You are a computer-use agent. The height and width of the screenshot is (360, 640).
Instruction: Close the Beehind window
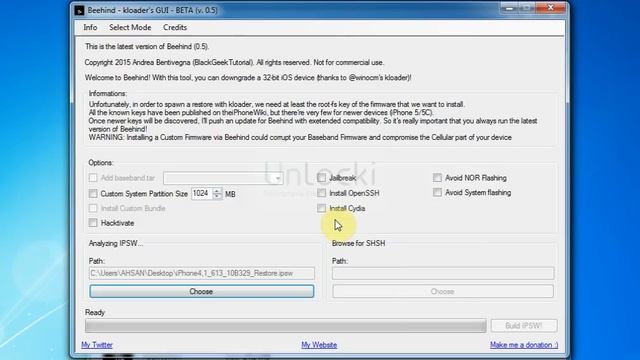(550, 8)
